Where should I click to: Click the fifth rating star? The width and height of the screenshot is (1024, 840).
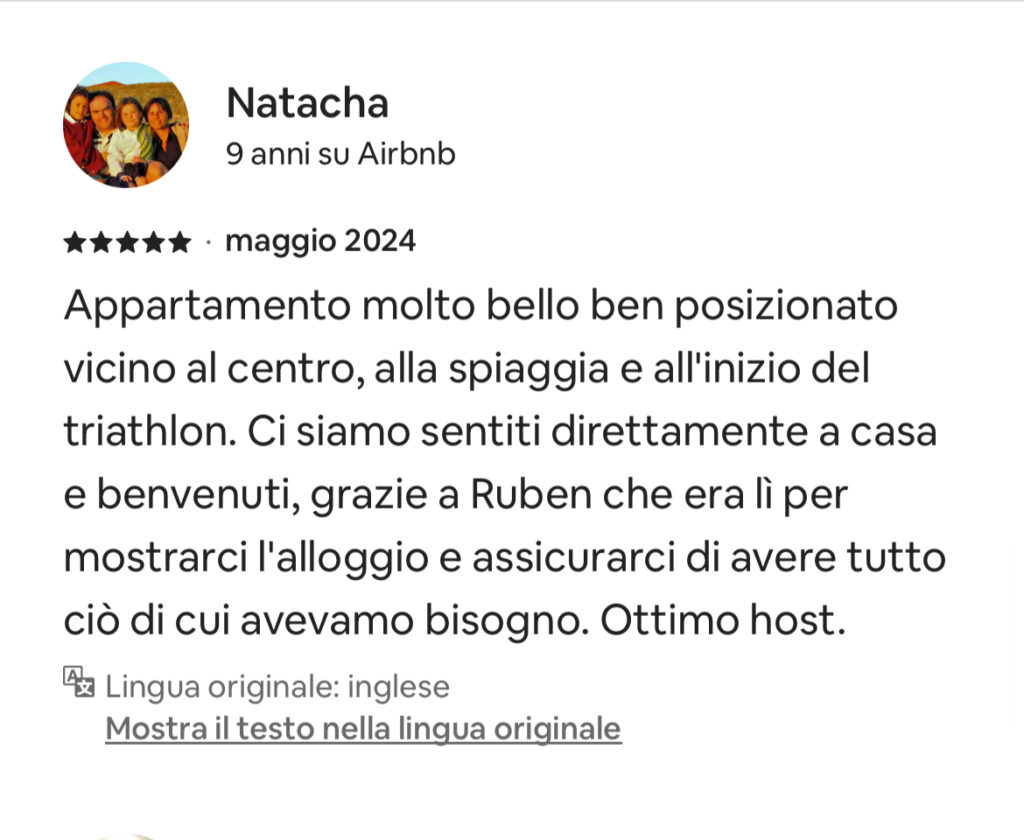click(179, 242)
